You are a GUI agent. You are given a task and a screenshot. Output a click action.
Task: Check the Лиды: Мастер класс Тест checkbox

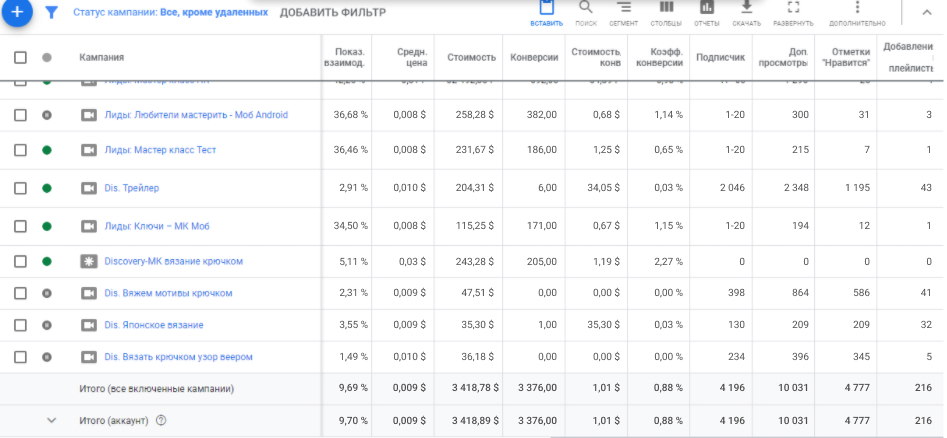pos(20,150)
